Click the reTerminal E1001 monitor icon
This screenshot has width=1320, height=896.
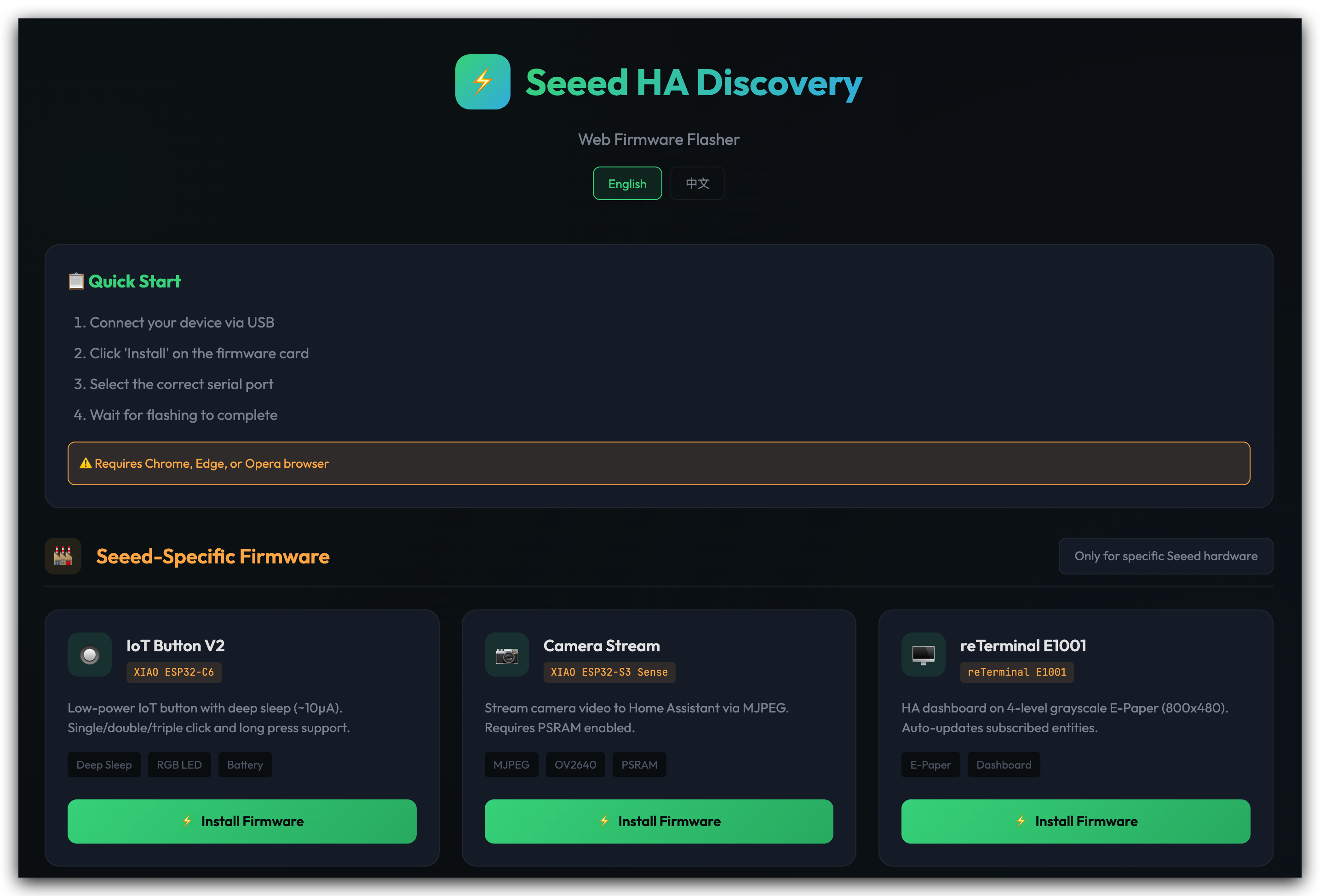tap(923, 655)
